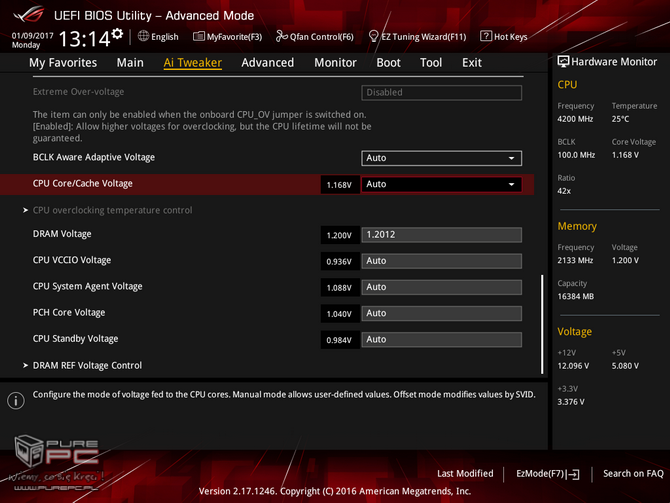
Task: Click the MyFavorite folder icon
Action: click(x=199, y=36)
